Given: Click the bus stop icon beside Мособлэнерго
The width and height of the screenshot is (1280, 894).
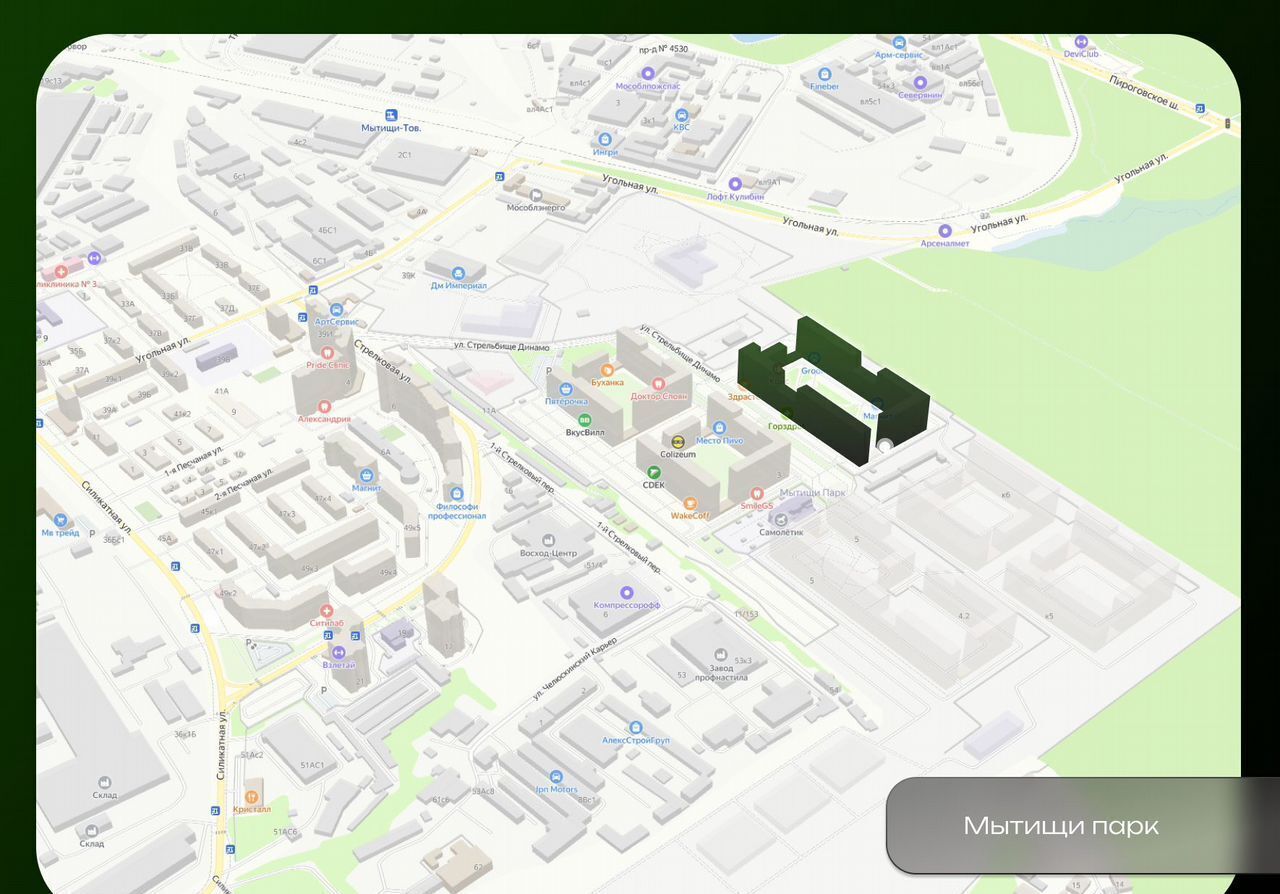Looking at the screenshot, I should coord(499,177).
